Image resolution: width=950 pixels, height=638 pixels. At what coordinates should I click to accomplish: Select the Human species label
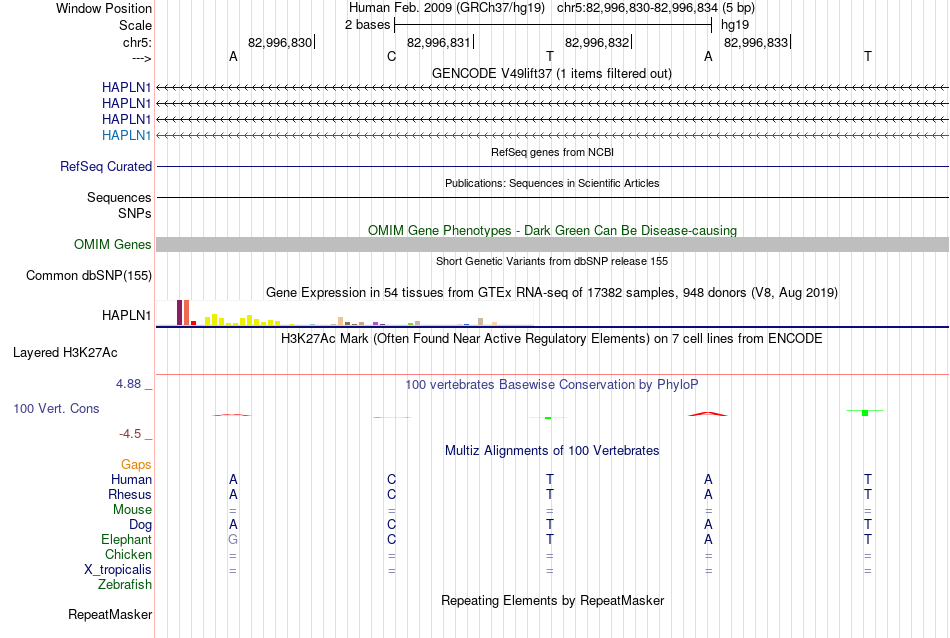(131, 479)
